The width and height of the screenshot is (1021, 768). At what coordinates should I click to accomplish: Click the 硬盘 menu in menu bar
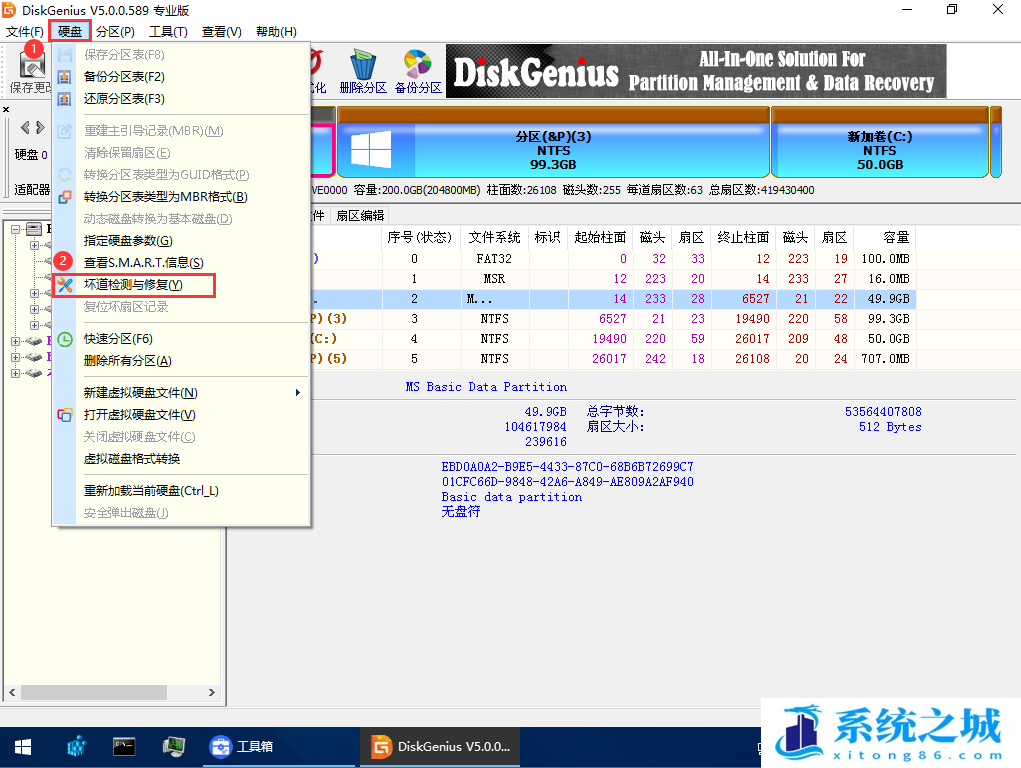tap(70, 32)
